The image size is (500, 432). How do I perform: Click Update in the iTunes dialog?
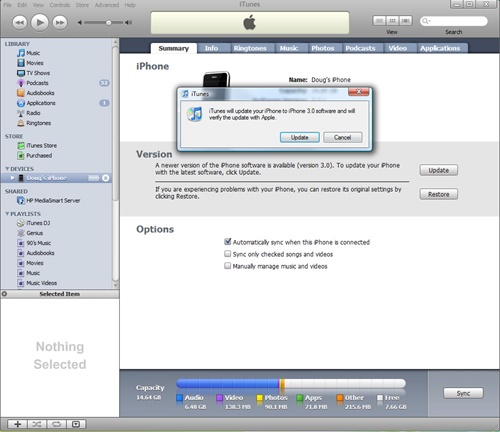[x=300, y=137]
